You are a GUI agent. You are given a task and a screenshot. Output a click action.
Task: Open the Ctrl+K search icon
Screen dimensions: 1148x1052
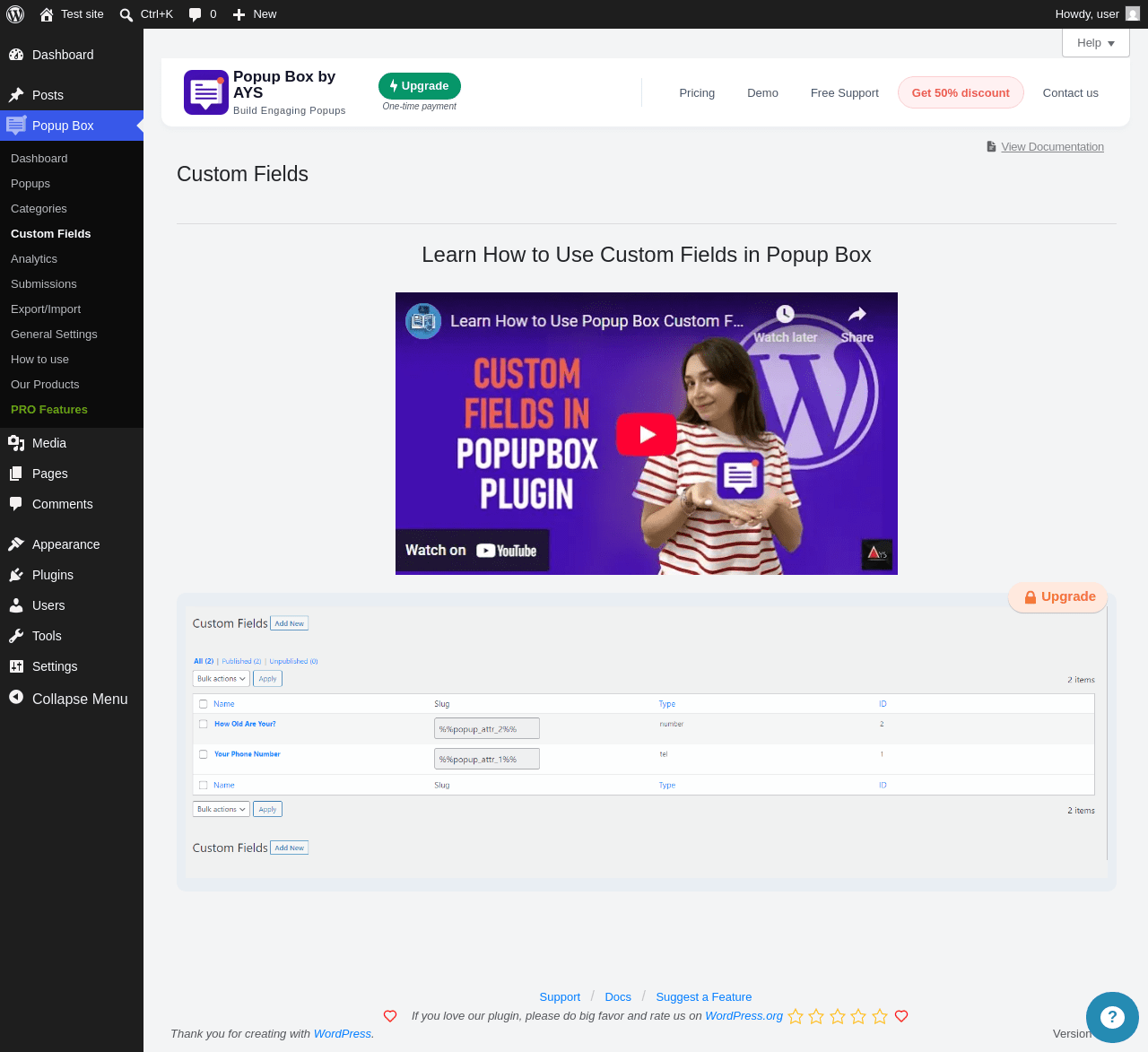pos(126,14)
